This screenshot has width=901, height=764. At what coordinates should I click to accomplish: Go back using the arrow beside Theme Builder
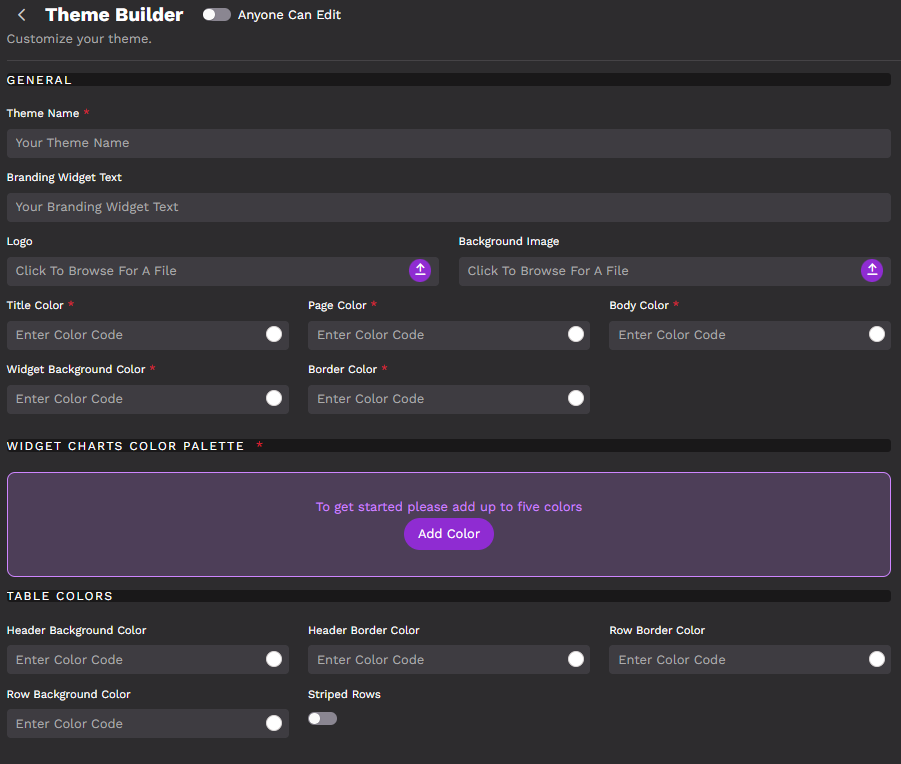(22, 15)
